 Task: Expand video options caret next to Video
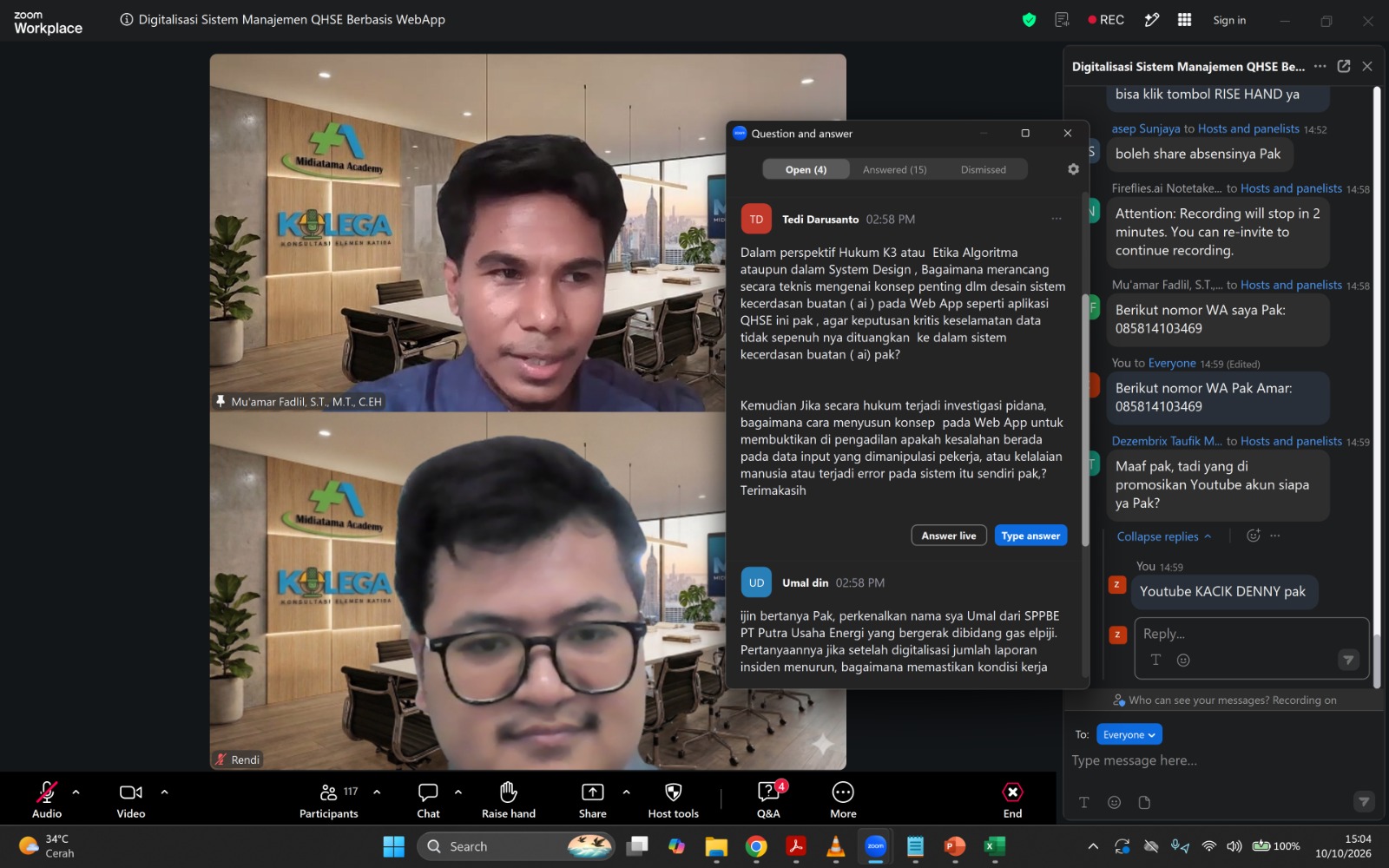click(x=164, y=792)
